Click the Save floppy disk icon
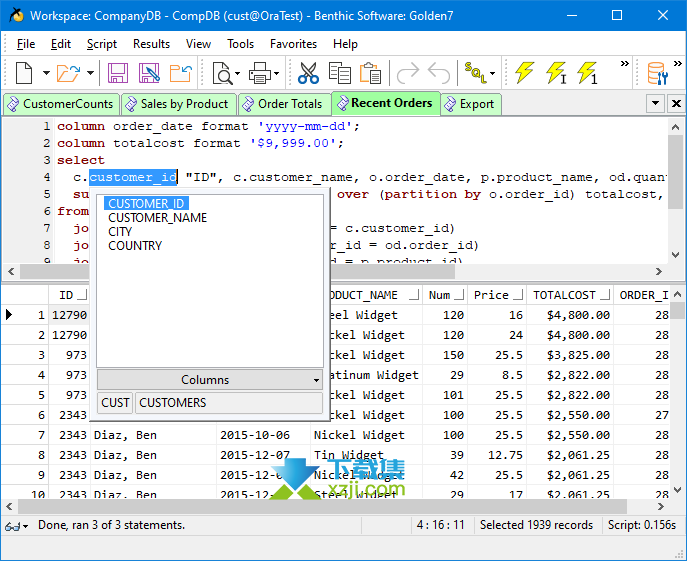This screenshot has height=561, width=687. (117, 73)
